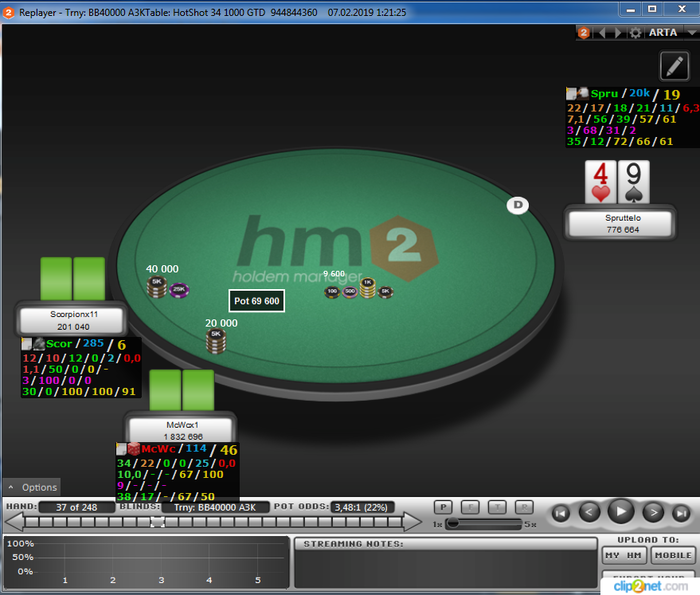The width and height of the screenshot is (700, 595).
Task: Click the note icon beside McWc HUD
Action: 121,449
